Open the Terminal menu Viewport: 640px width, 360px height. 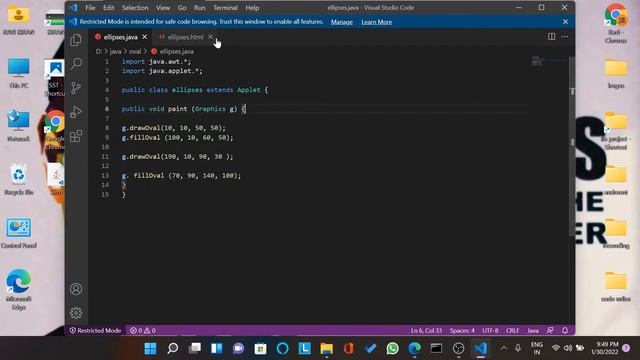click(x=225, y=8)
